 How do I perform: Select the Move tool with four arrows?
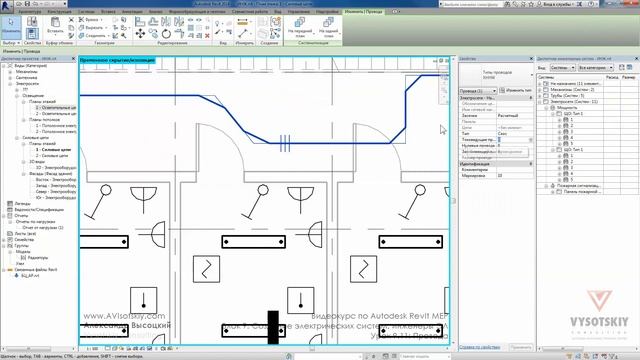(x=140, y=33)
